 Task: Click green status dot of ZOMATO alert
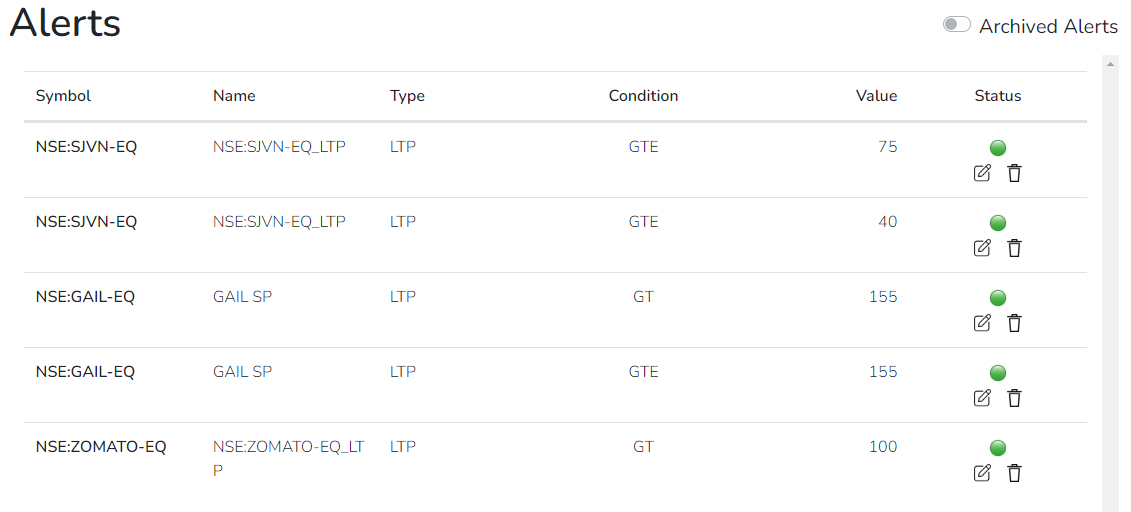[x=998, y=448]
